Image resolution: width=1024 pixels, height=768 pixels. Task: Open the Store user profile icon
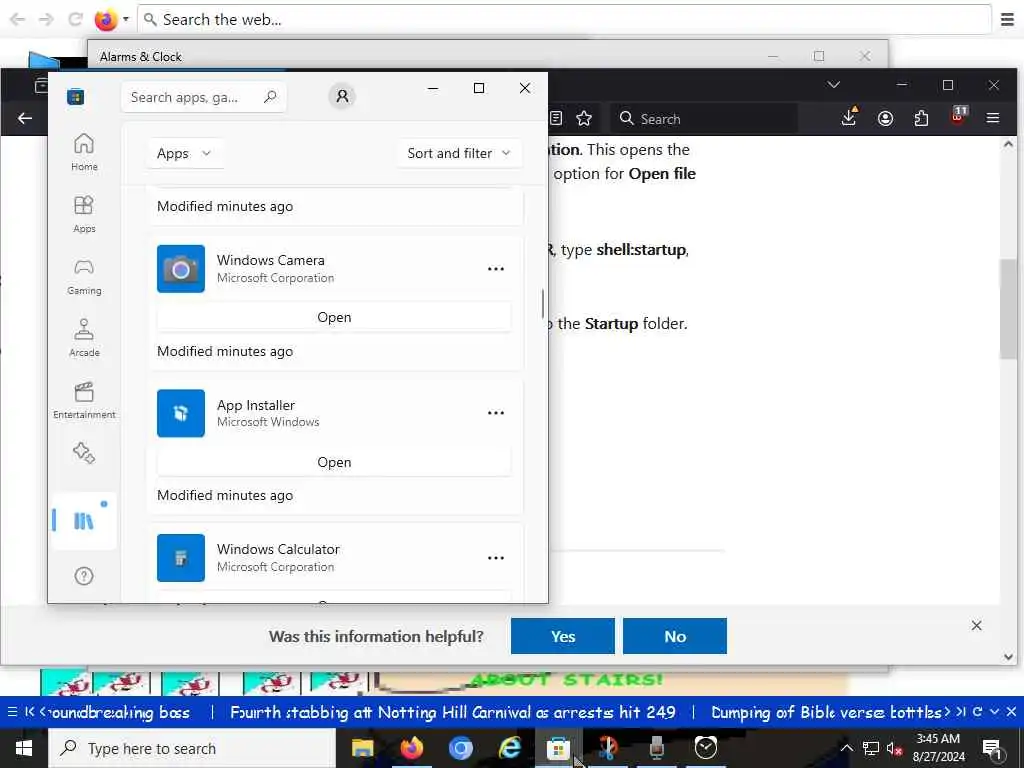[x=342, y=97]
